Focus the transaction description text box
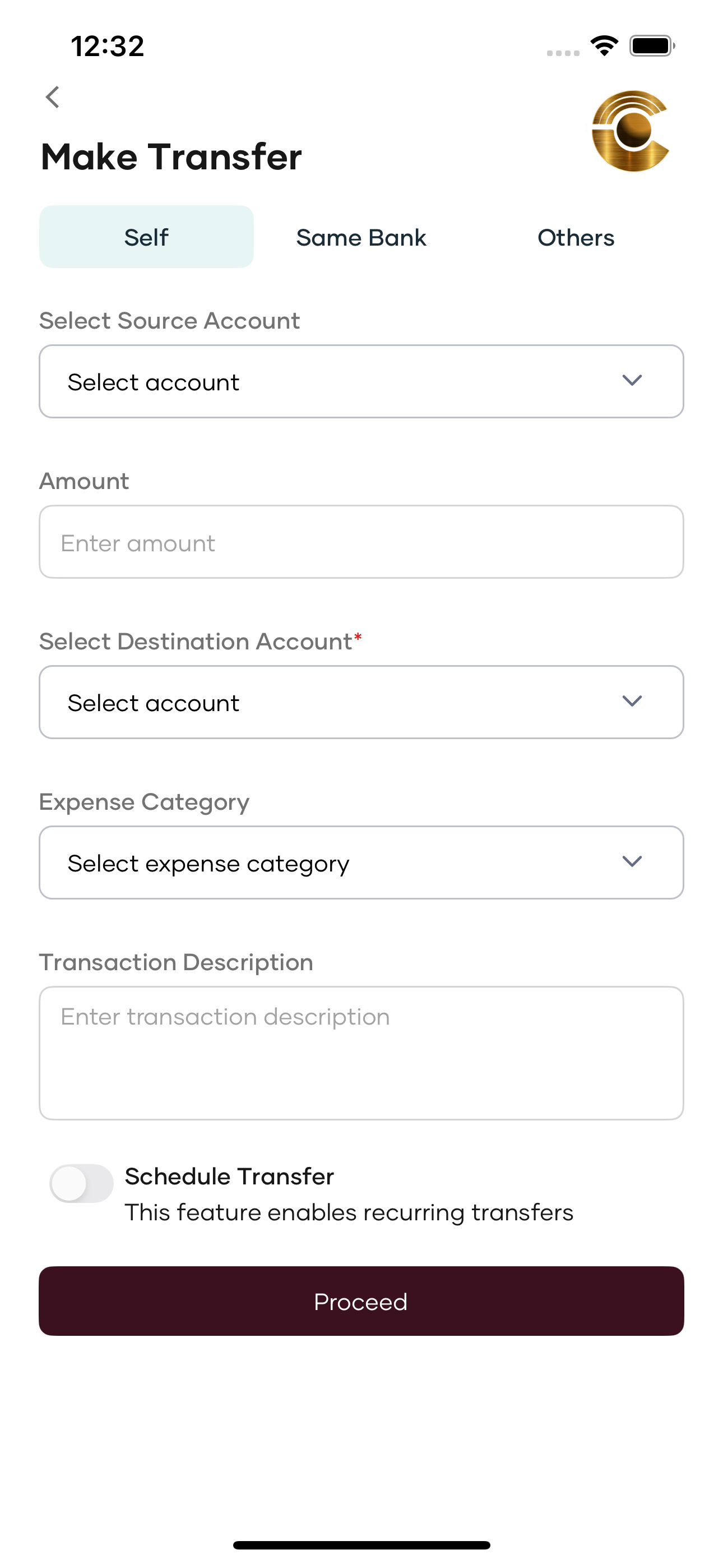The width and height of the screenshot is (723, 1568). [361, 1053]
